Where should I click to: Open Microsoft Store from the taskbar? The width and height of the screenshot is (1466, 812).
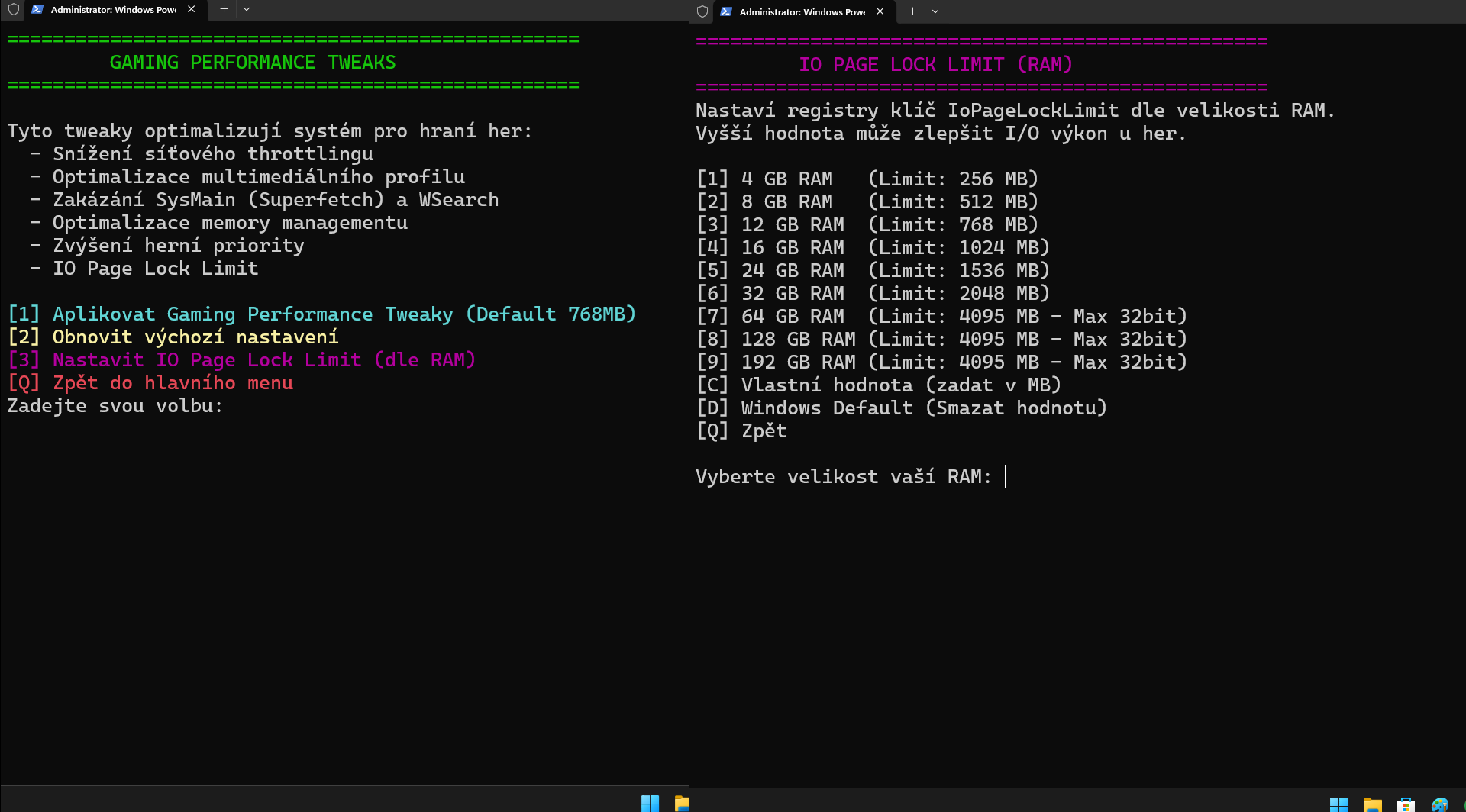coord(1406,804)
